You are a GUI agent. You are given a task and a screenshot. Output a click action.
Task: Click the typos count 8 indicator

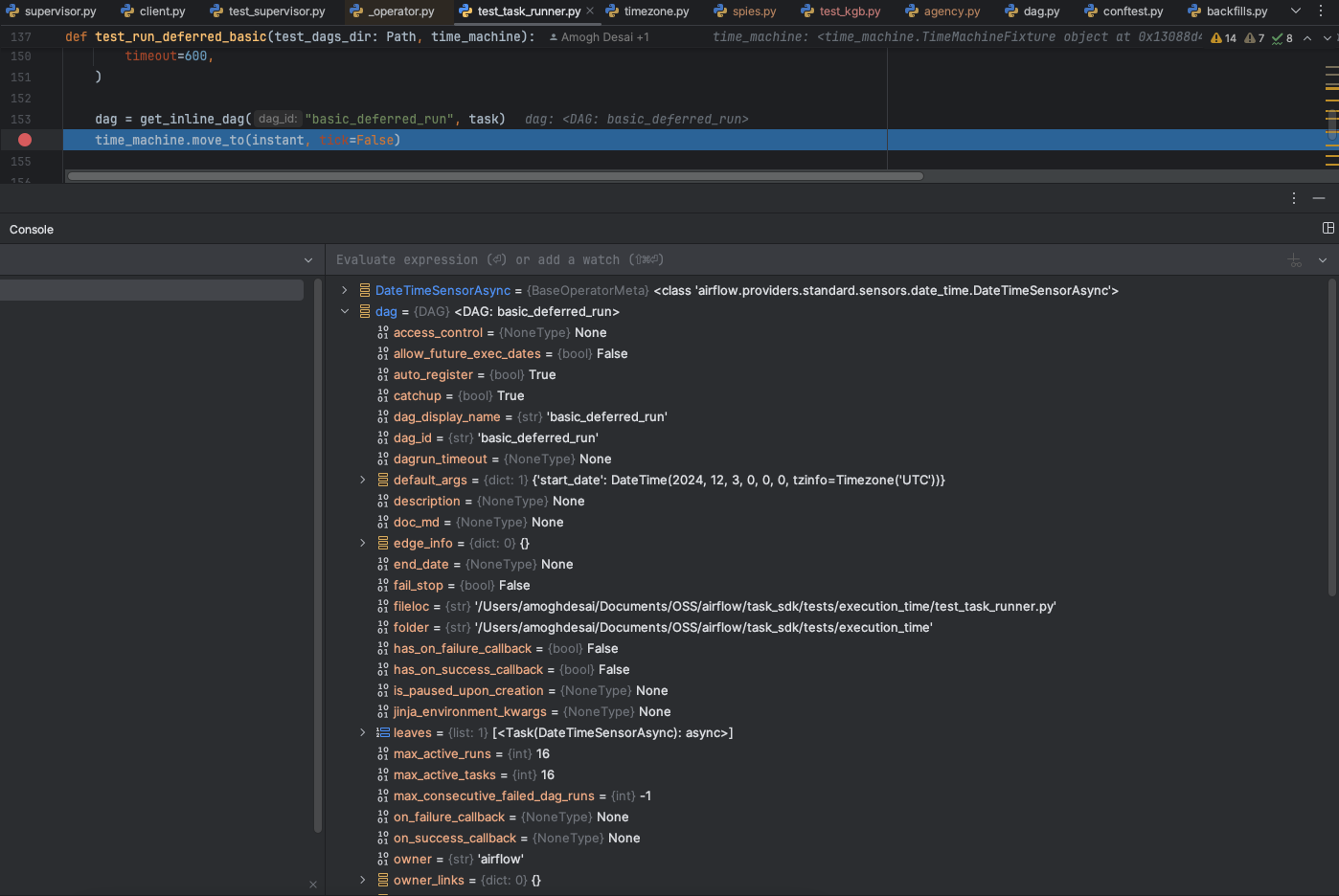[x=1282, y=38]
